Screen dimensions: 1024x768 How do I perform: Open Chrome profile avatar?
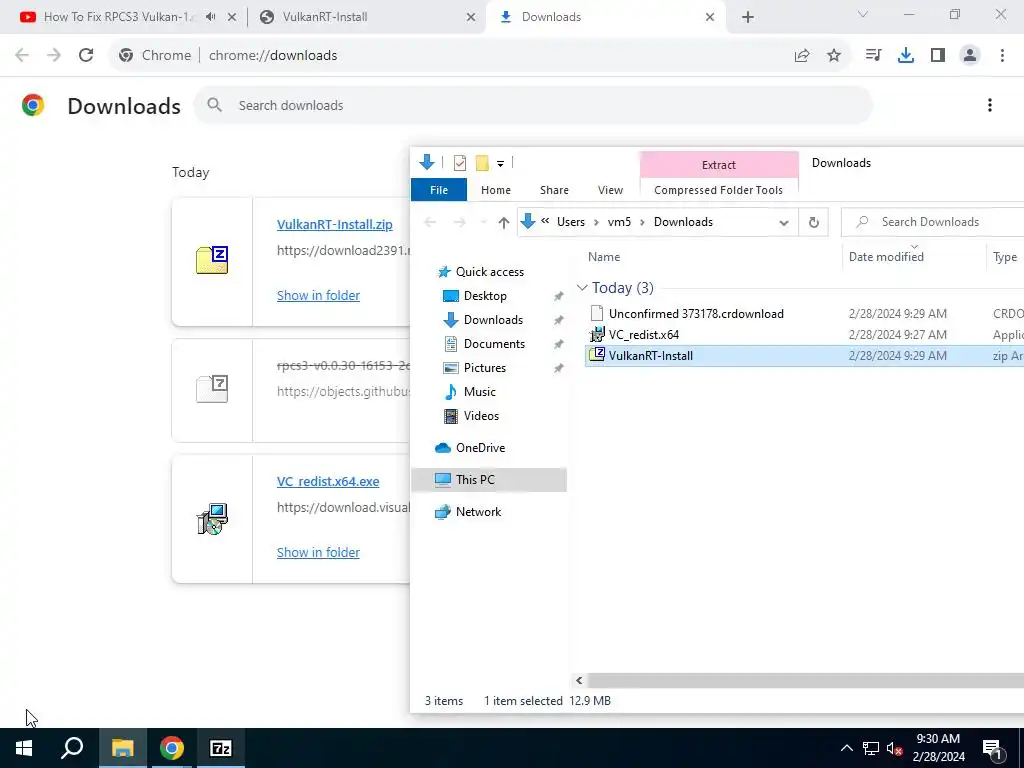tap(970, 56)
